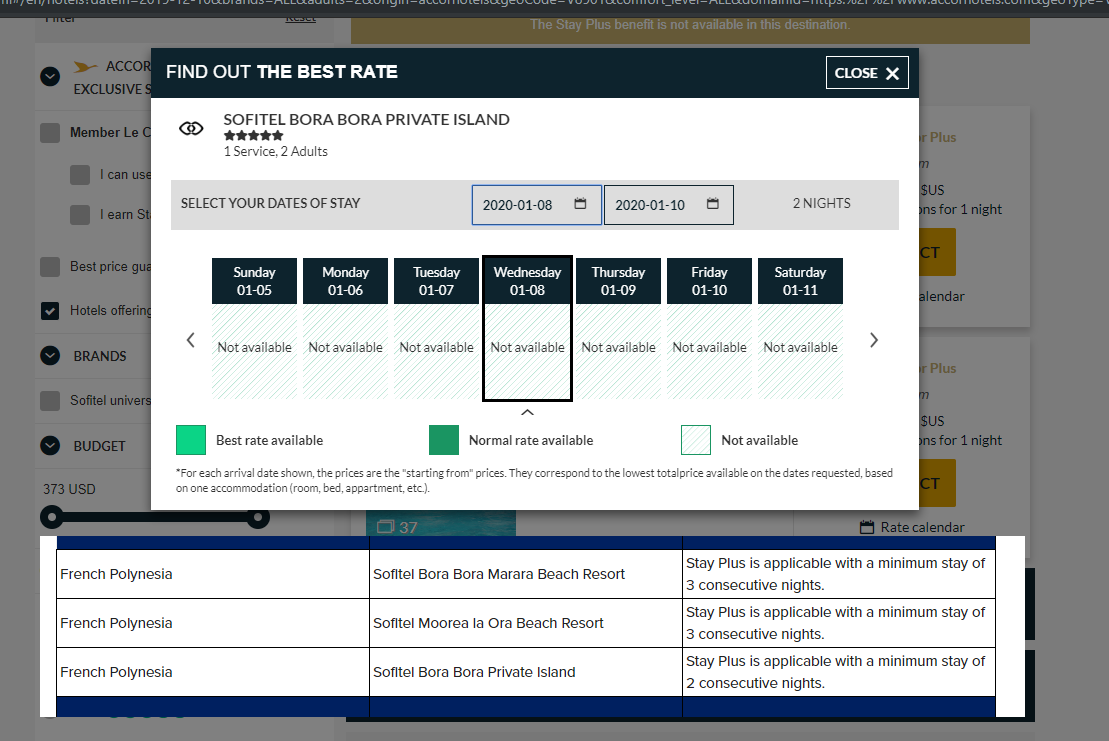This screenshot has height=741, width=1109.
Task: Click Sofitel Bora Bora Marara Beach Resort cell
Action: [x=526, y=574]
